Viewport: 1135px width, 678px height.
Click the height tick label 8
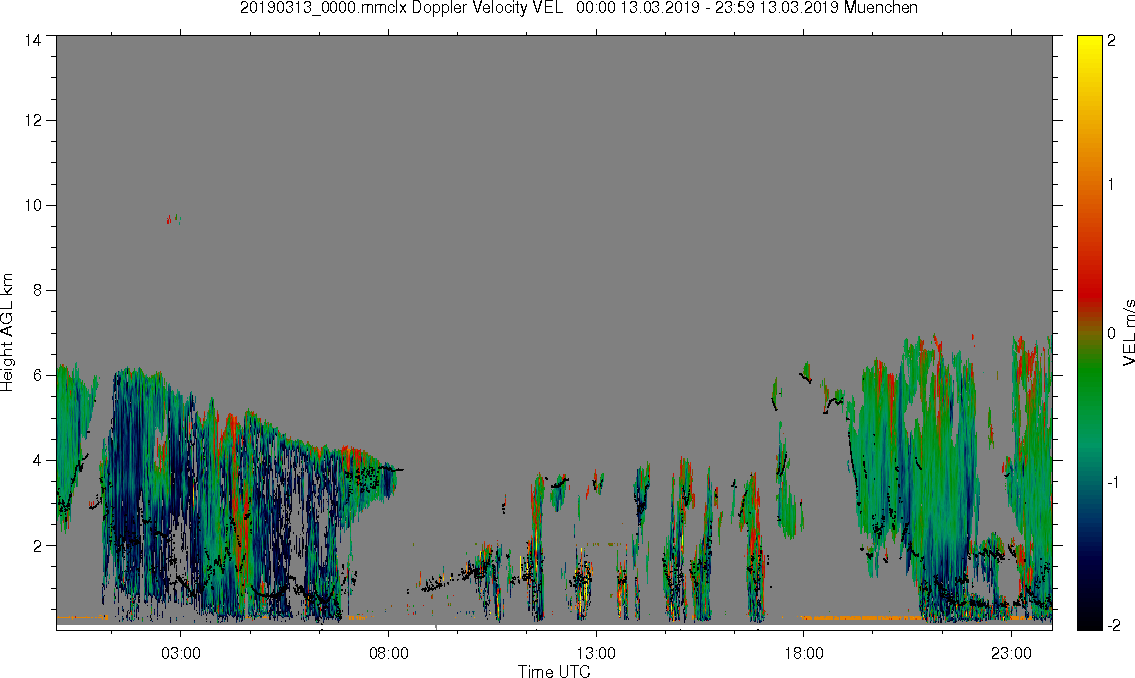click(x=37, y=290)
